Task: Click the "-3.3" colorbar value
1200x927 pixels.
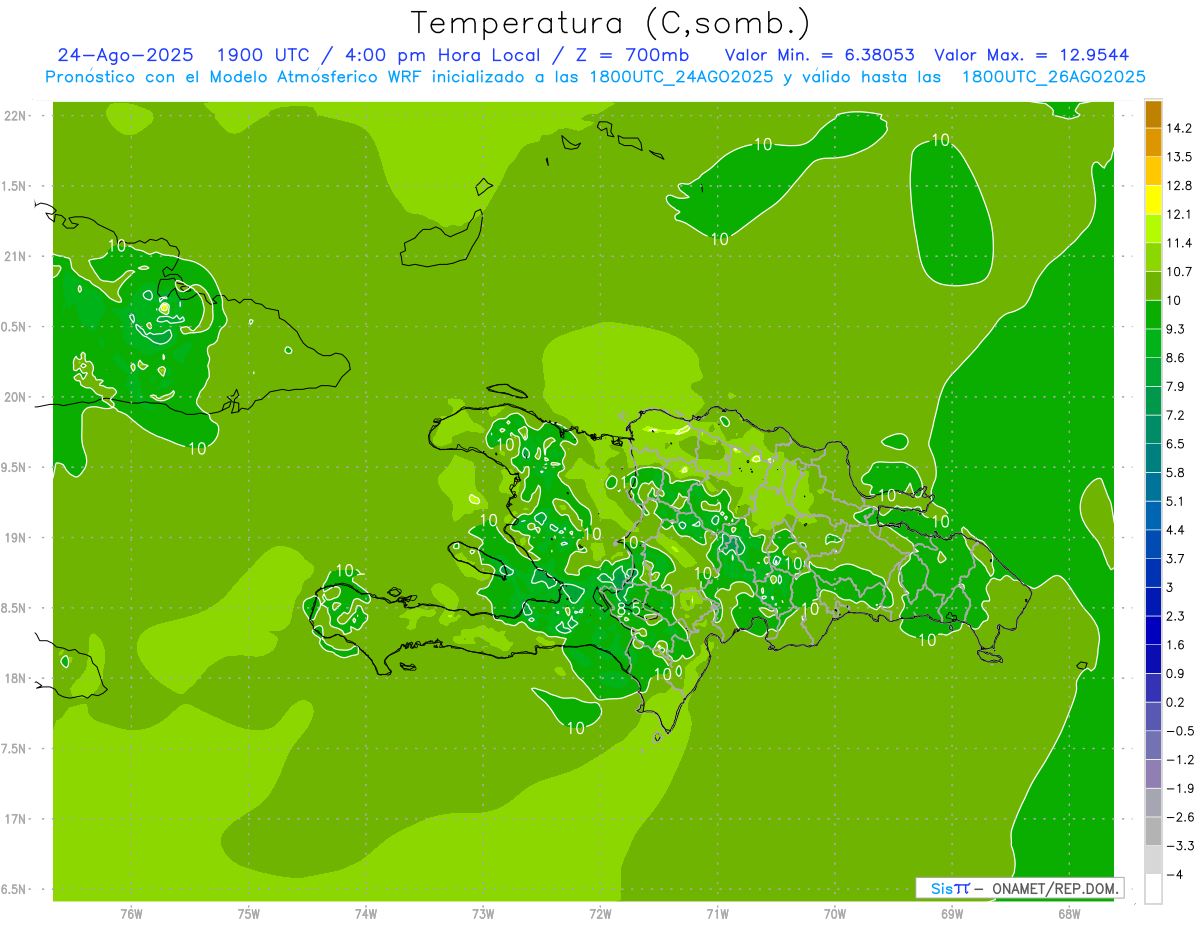Action: click(x=1180, y=846)
